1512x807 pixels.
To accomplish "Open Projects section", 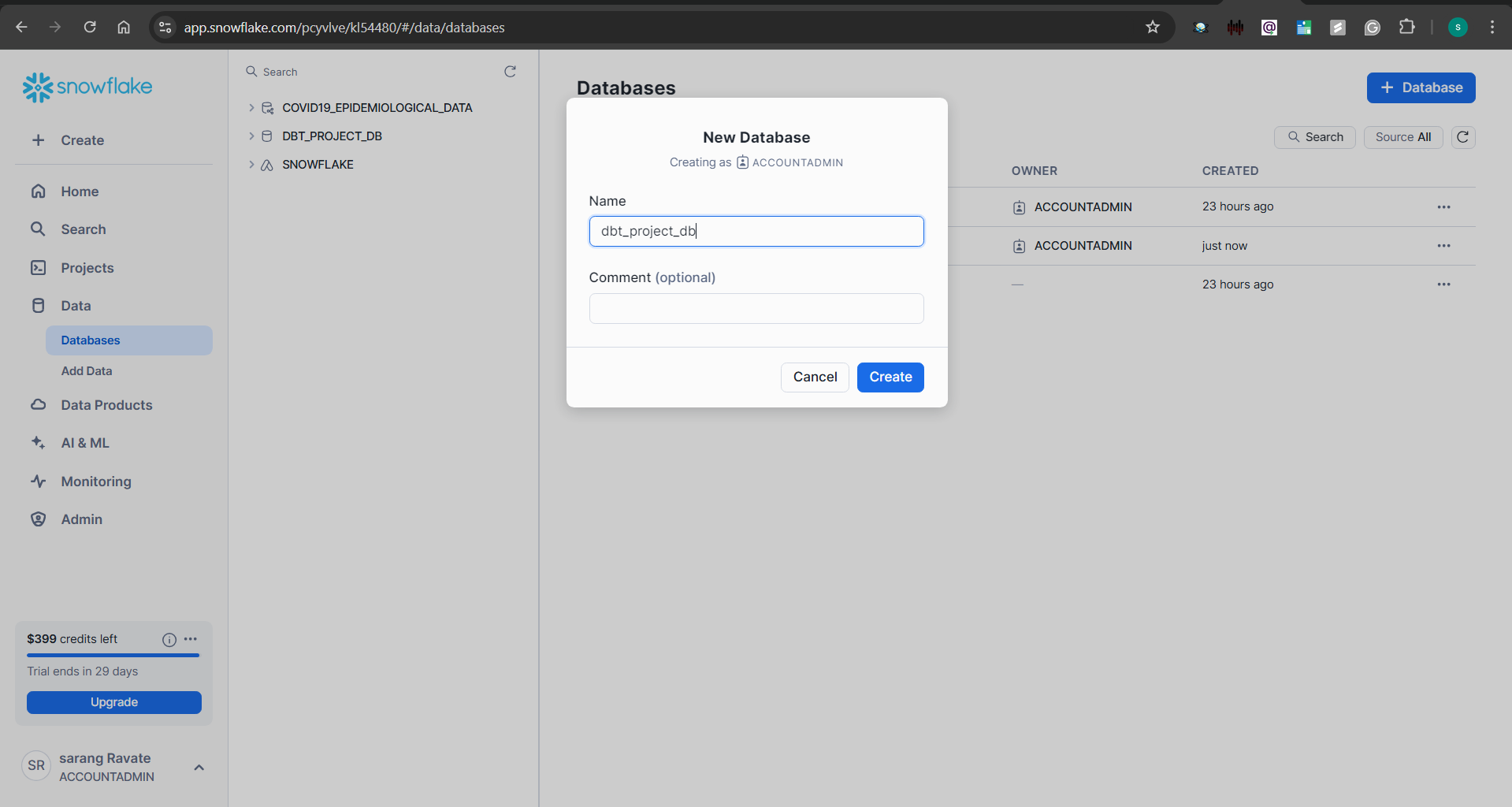I will tap(87, 268).
